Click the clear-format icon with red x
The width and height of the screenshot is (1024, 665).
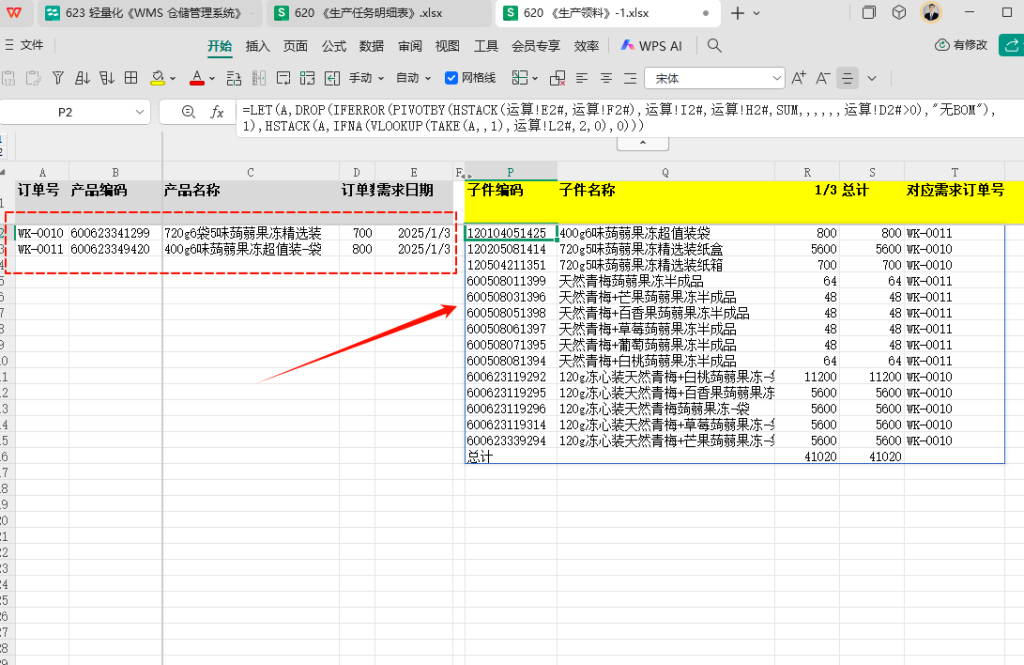(x=558, y=78)
